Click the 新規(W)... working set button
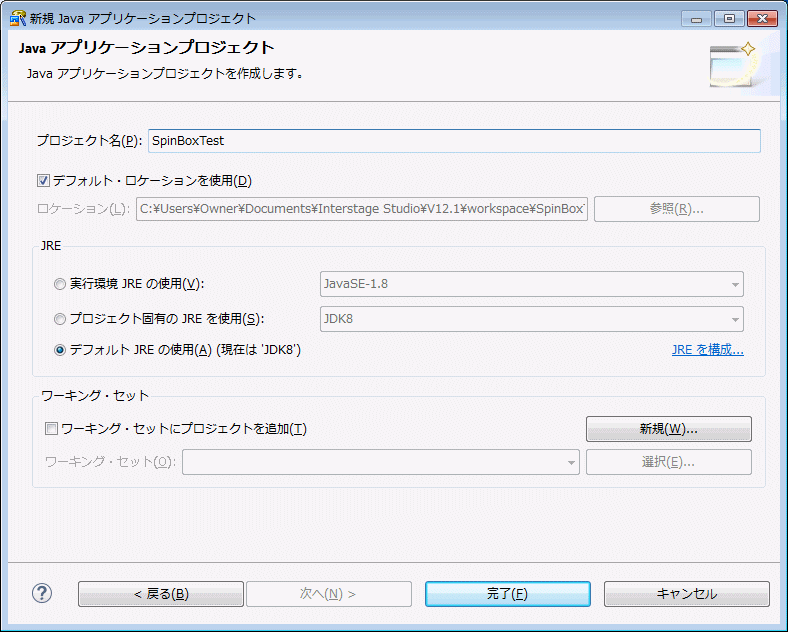 point(669,429)
